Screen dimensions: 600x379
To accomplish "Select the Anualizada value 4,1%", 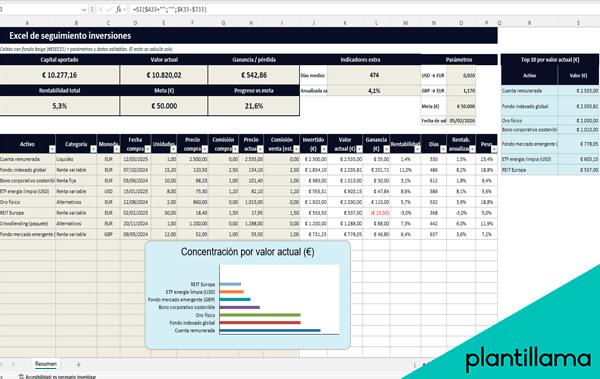I will point(374,91).
